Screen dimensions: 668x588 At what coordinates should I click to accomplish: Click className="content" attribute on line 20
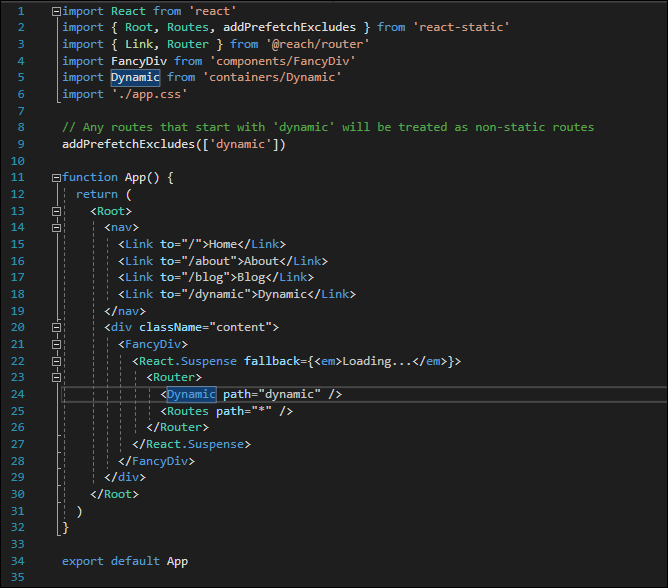(x=205, y=327)
